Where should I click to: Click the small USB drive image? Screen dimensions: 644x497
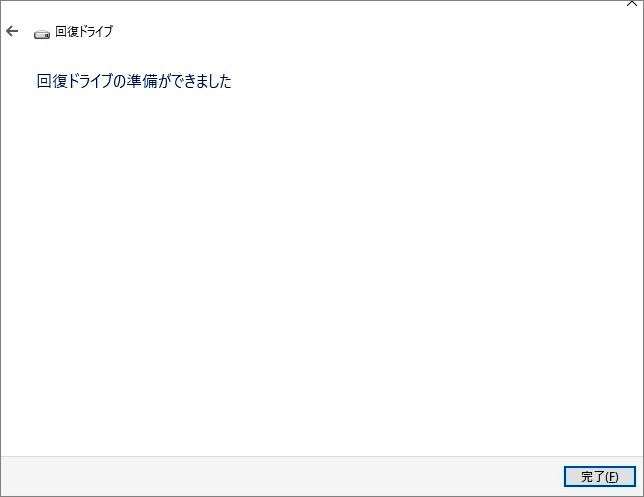[42, 35]
